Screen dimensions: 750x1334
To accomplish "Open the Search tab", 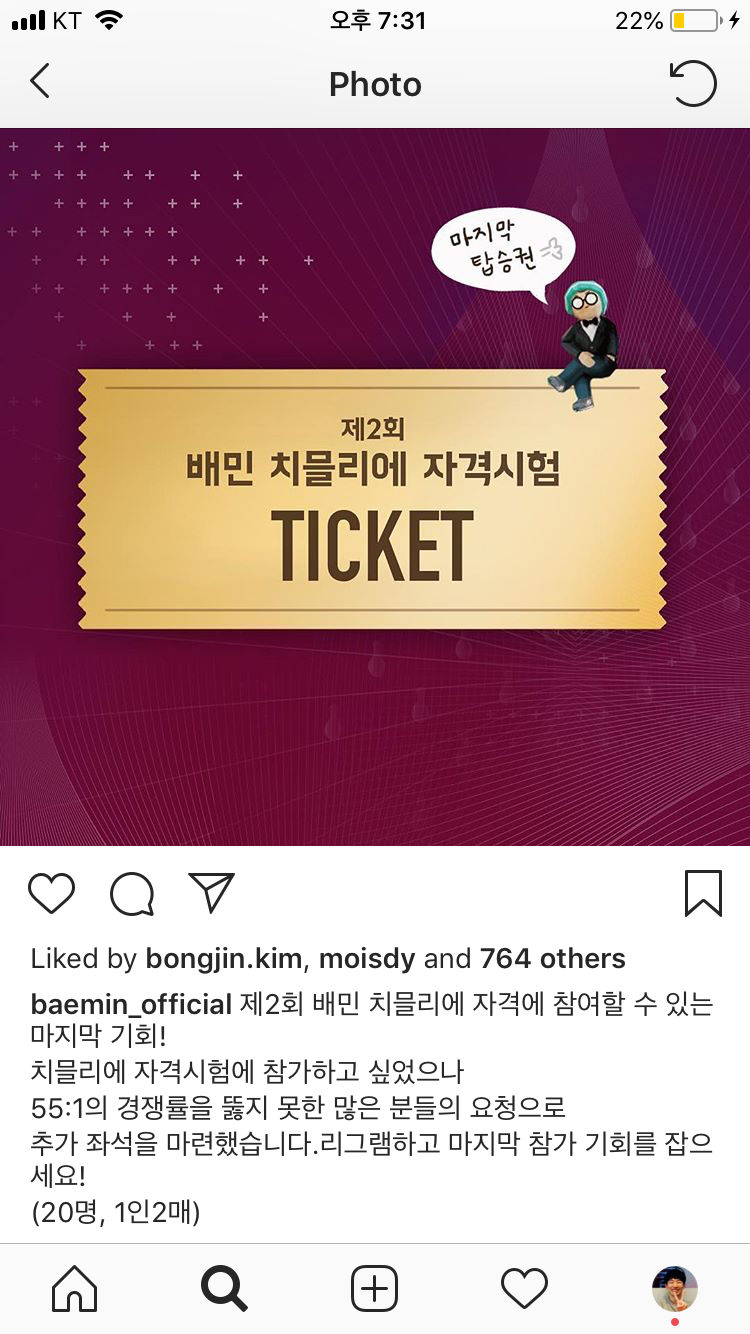I will click(x=224, y=1288).
